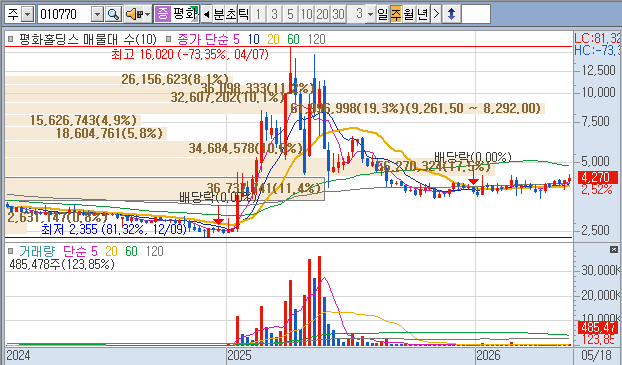Choose interval 1 button
The image size is (622, 365).
[258, 15]
